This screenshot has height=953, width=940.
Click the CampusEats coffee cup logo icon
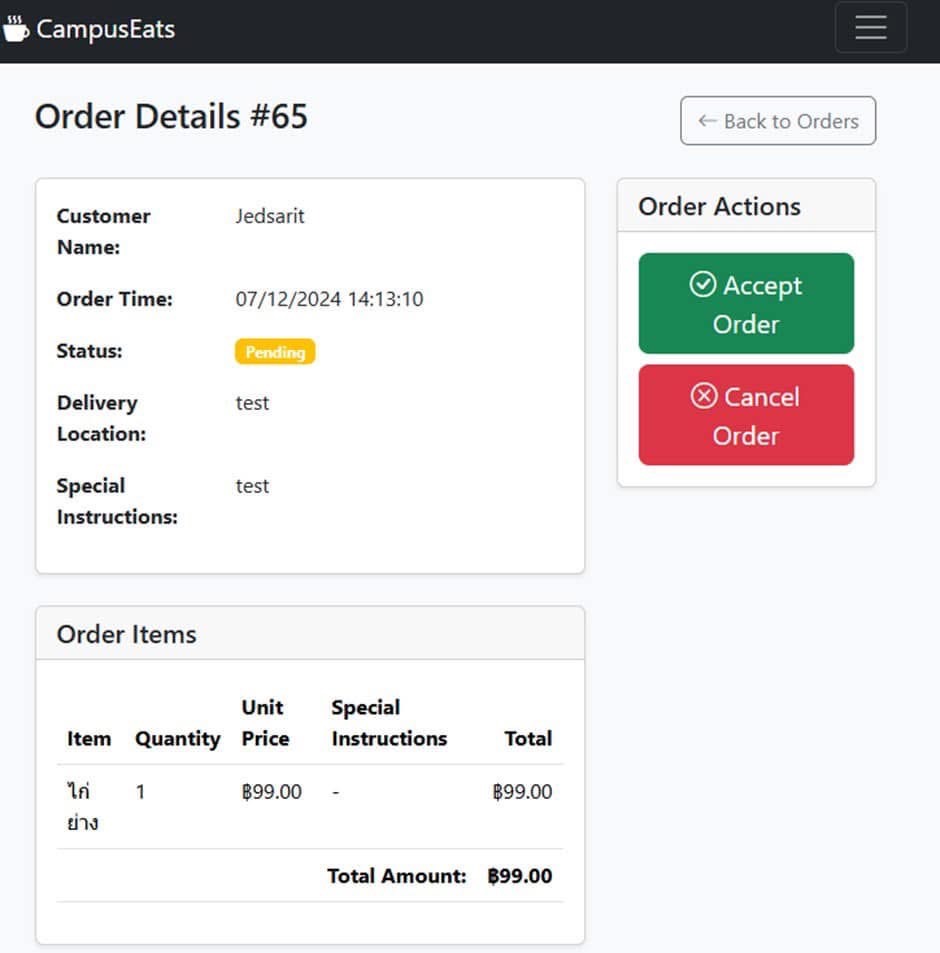coord(16,29)
